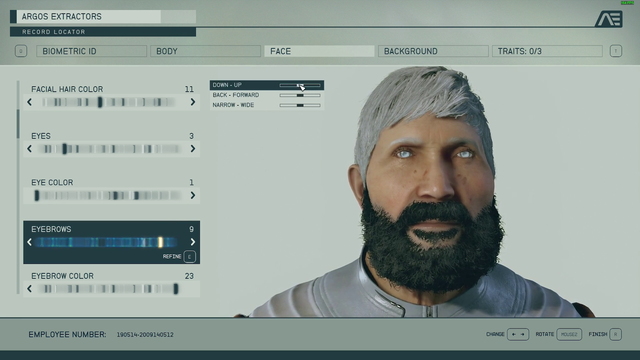This screenshot has width=640, height=360.
Task: Select the Eyebrow Color label
Action: (62, 276)
